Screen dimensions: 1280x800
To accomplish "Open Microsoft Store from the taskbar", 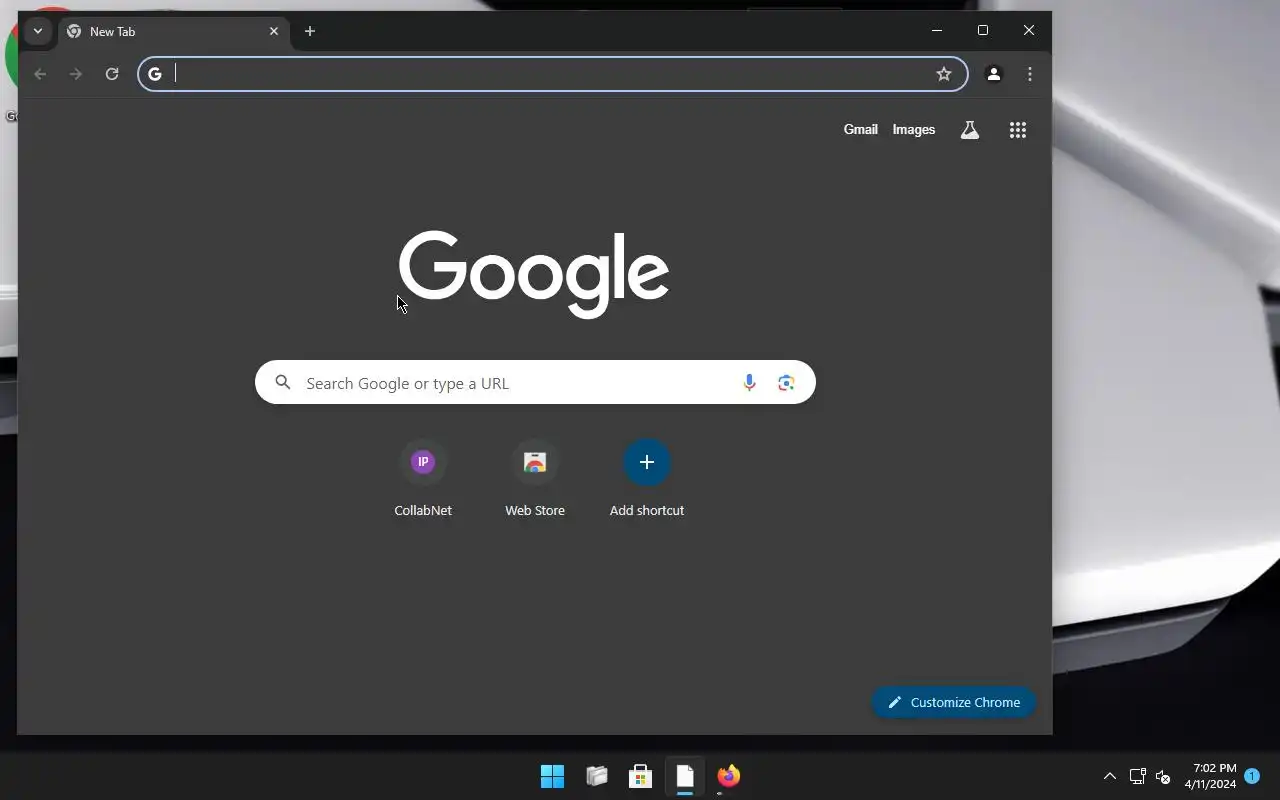I will pos(641,776).
